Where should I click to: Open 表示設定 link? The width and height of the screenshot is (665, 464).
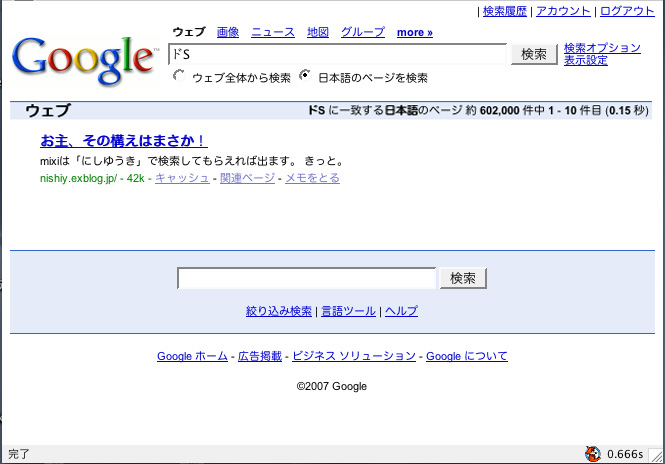[x=585, y=60]
